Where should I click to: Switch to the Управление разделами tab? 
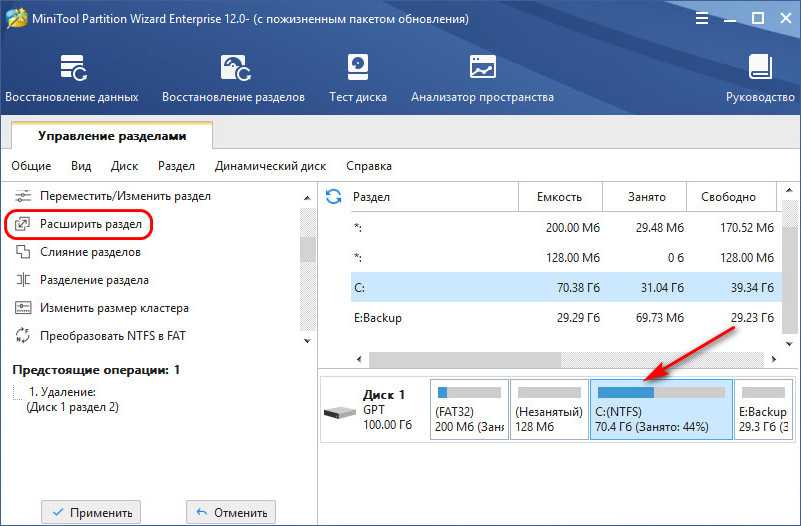112,135
